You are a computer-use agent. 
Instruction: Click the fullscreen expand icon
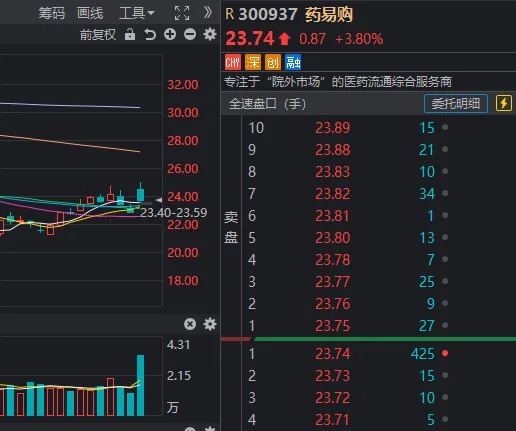(x=182, y=13)
